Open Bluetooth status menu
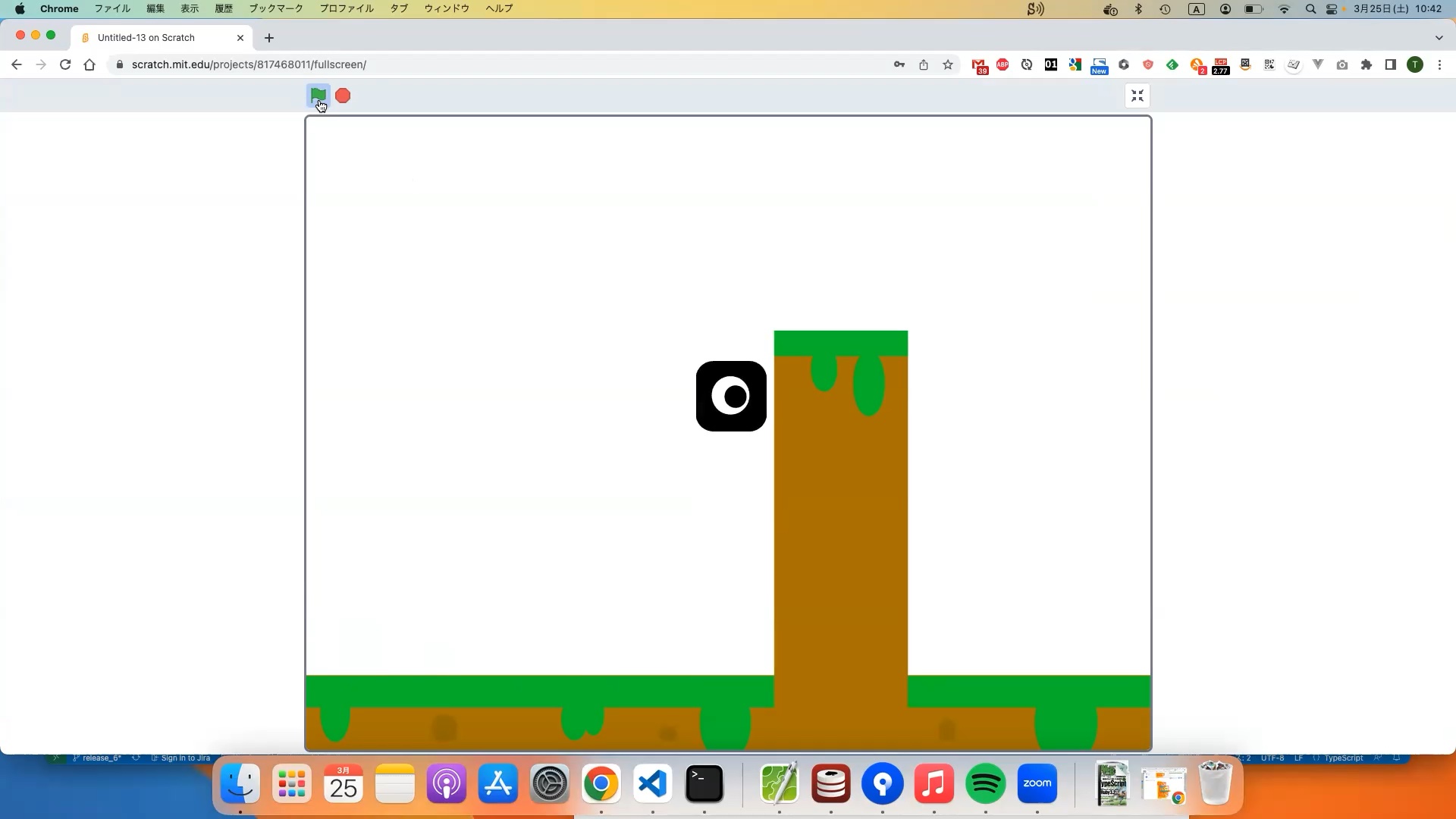Screen dimensions: 1456x819 [x=1138, y=9]
